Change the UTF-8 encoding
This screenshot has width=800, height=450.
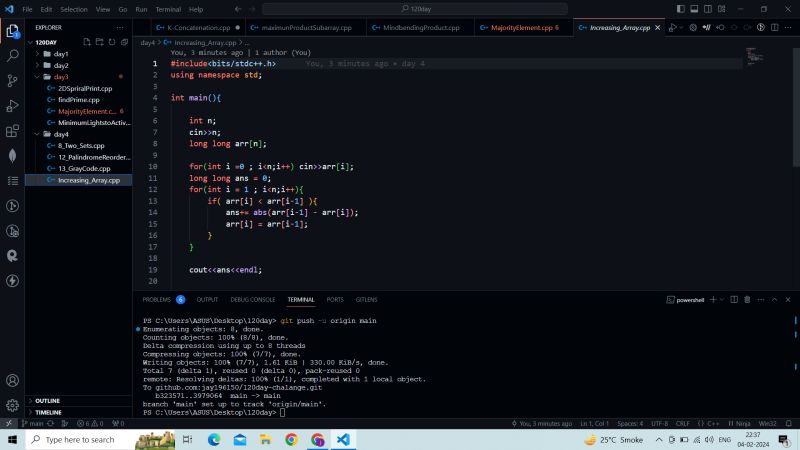[x=659, y=423]
